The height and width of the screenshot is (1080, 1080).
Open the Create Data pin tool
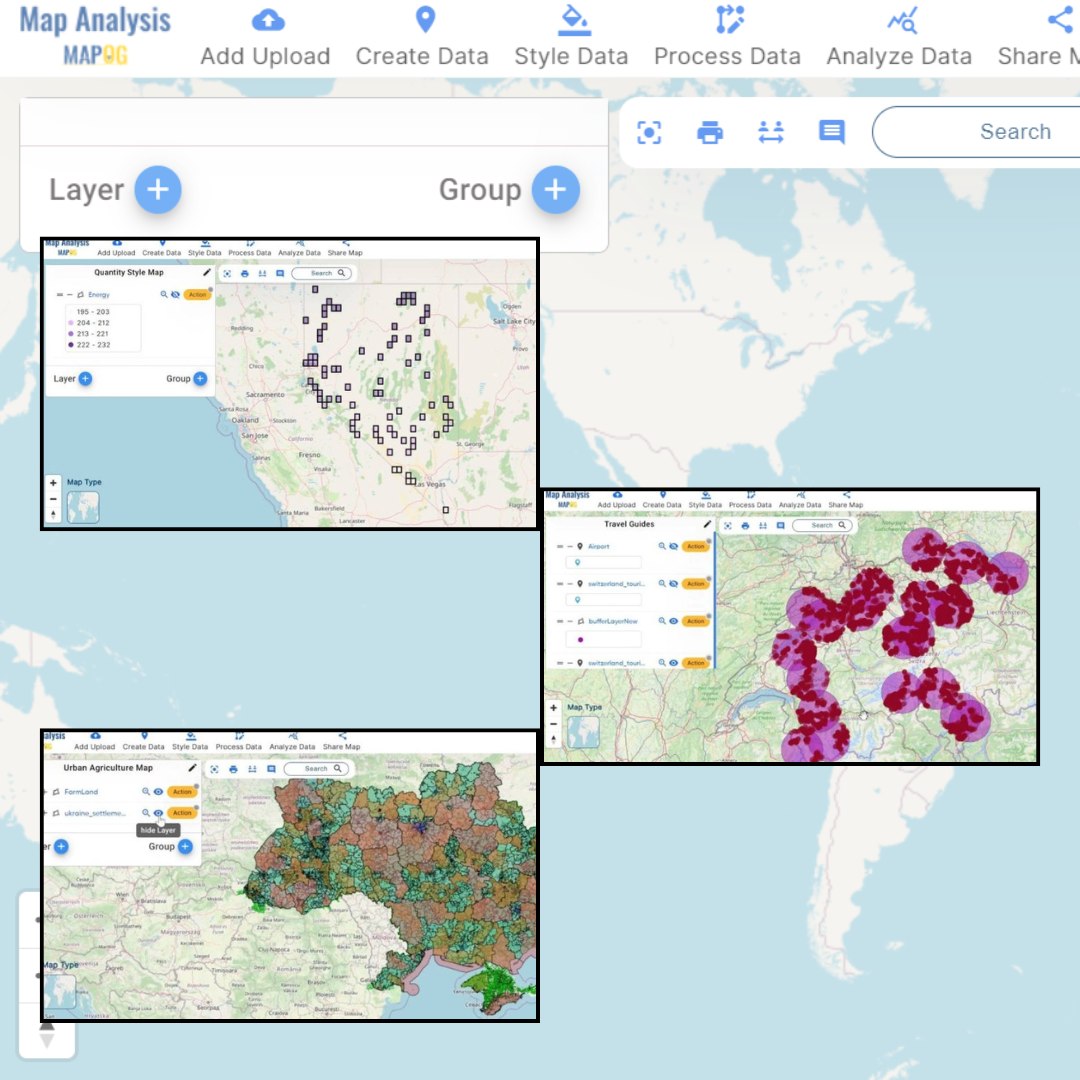pos(423,19)
